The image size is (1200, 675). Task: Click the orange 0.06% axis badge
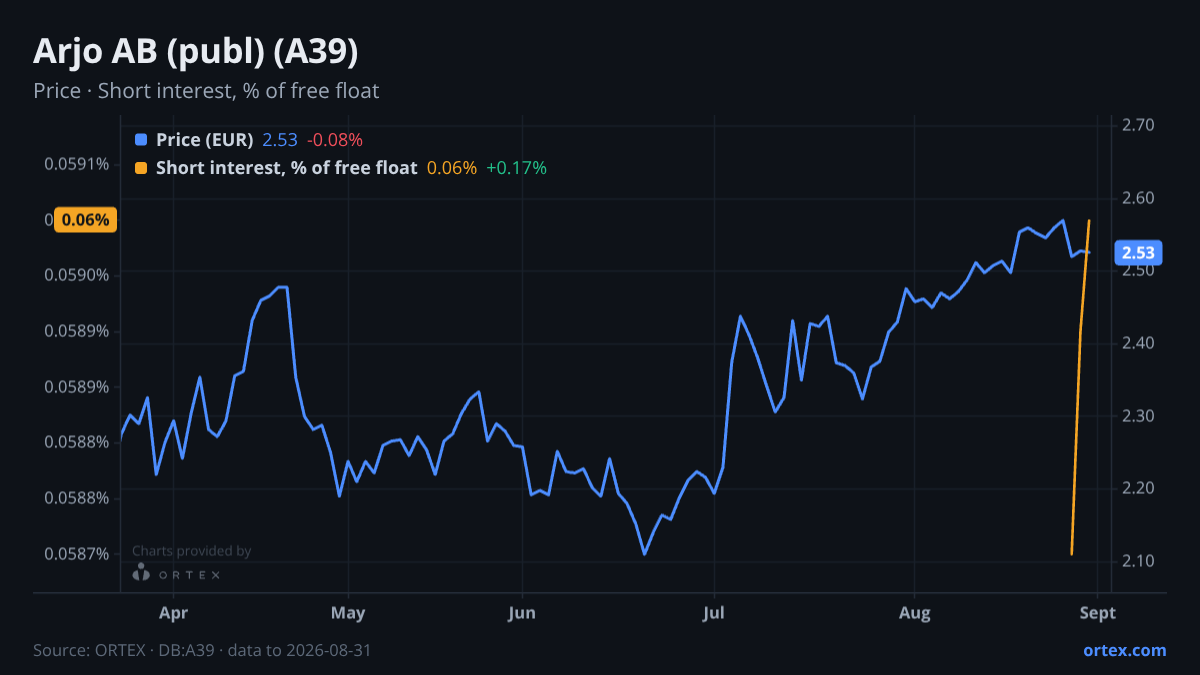coord(86,220)
